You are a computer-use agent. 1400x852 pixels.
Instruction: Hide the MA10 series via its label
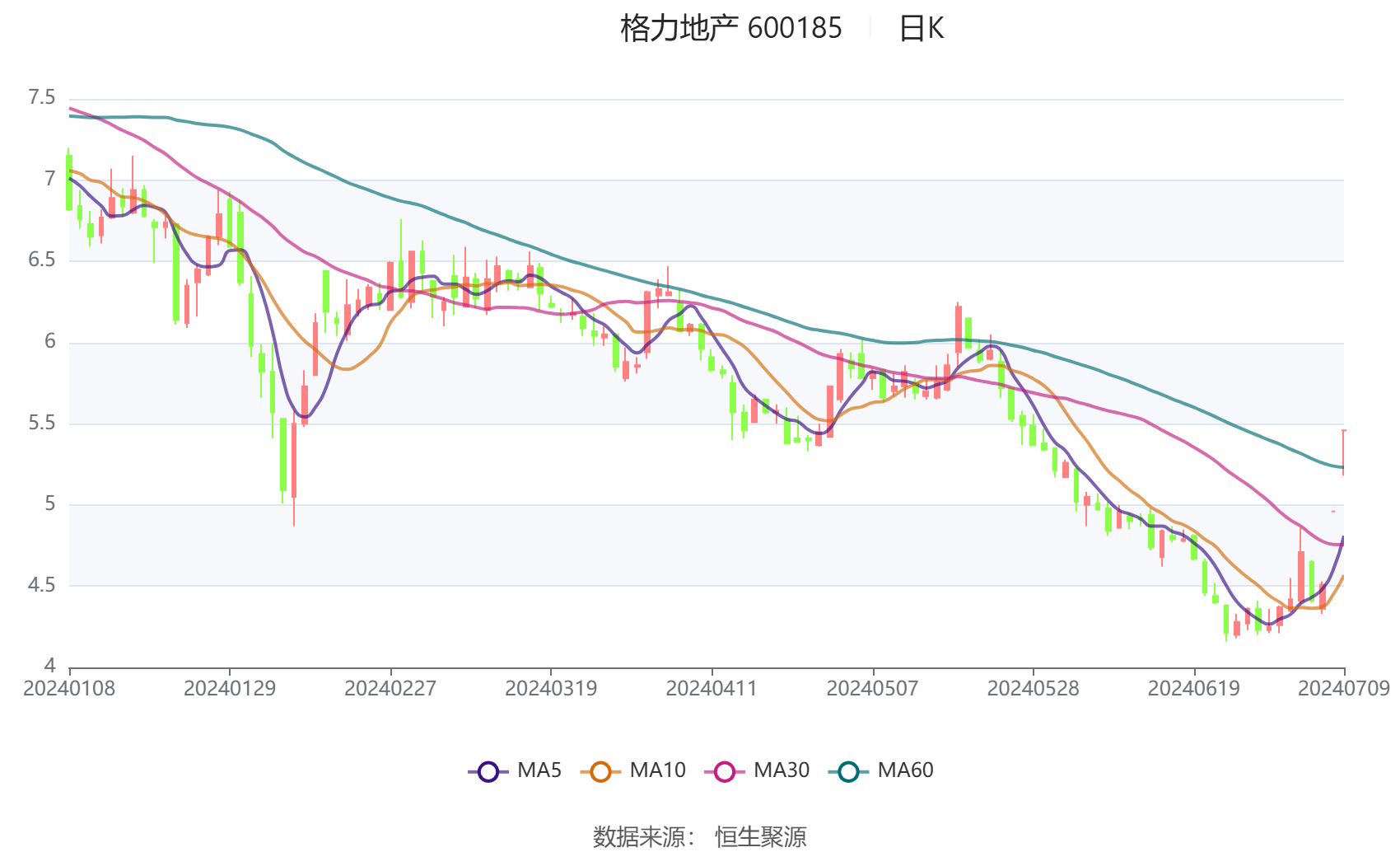point(657,770)
